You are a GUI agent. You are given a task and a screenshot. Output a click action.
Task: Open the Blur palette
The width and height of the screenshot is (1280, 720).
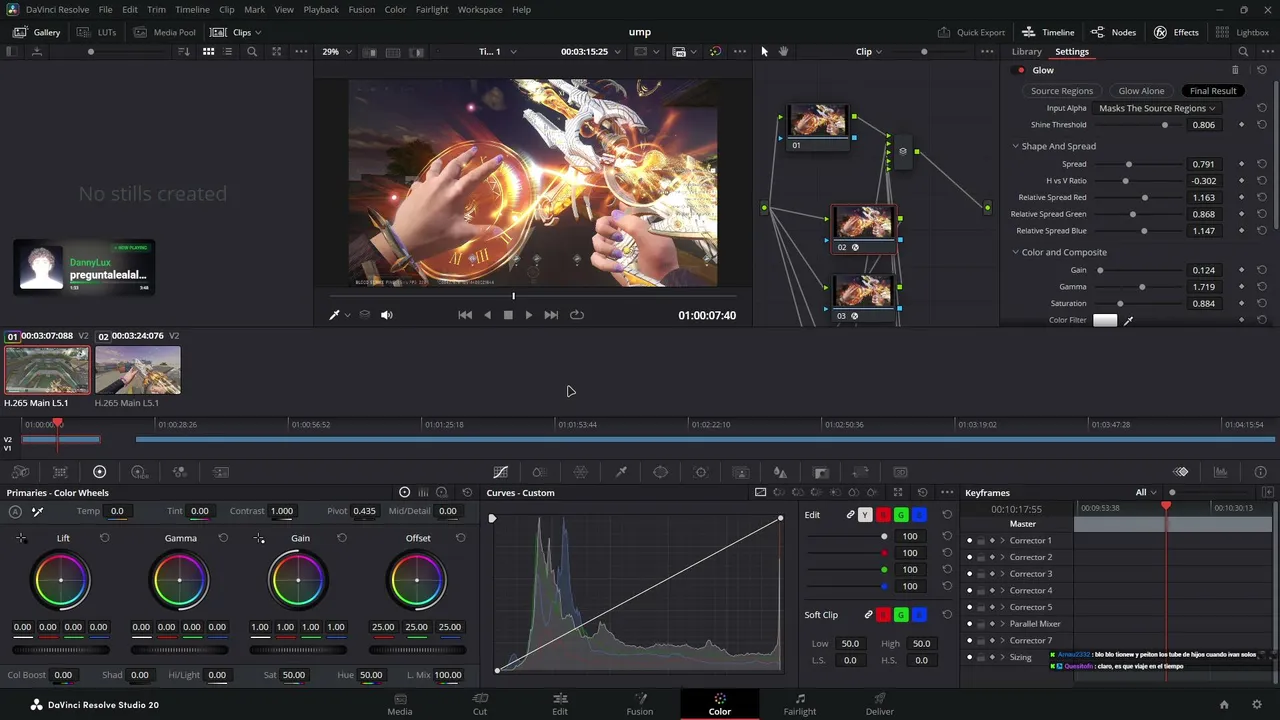click(x=780, y=472)
